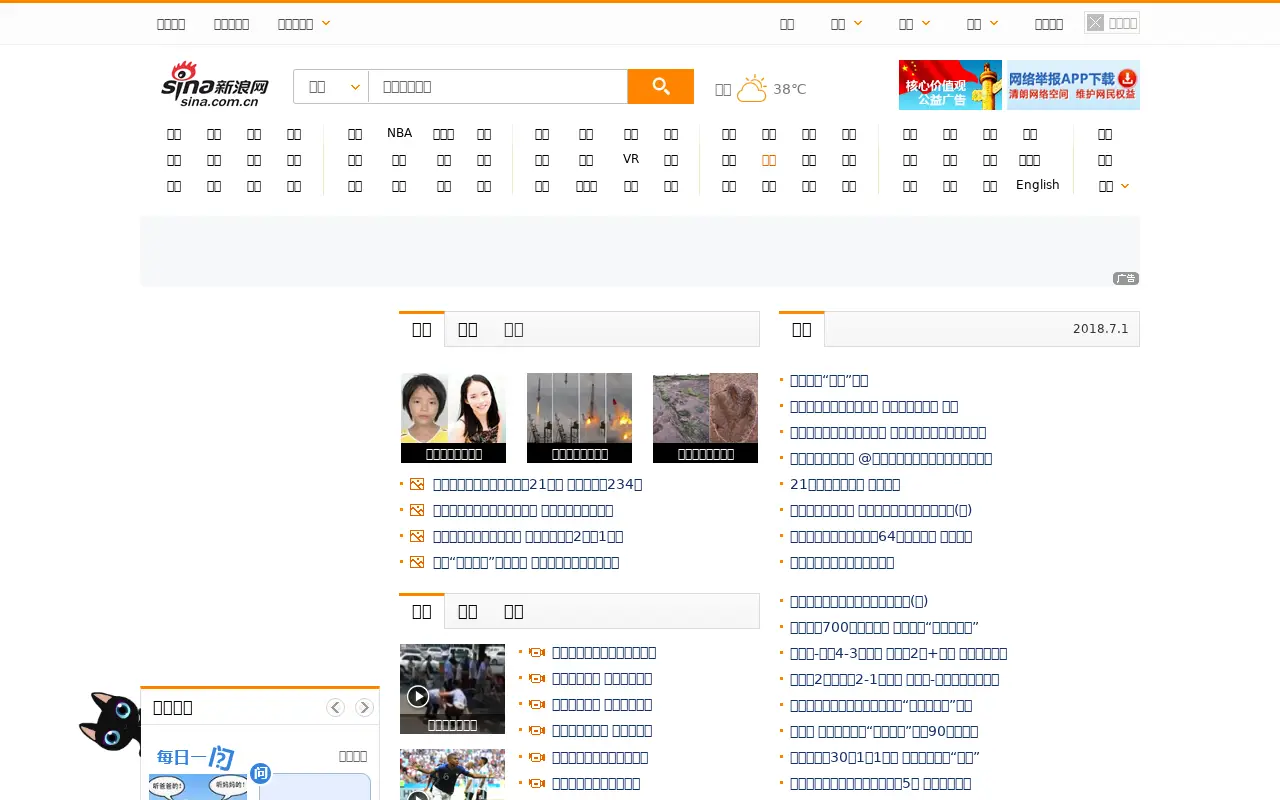
Task: Expand the first of three top-right dropdown menus
Action: pos(858,23)
